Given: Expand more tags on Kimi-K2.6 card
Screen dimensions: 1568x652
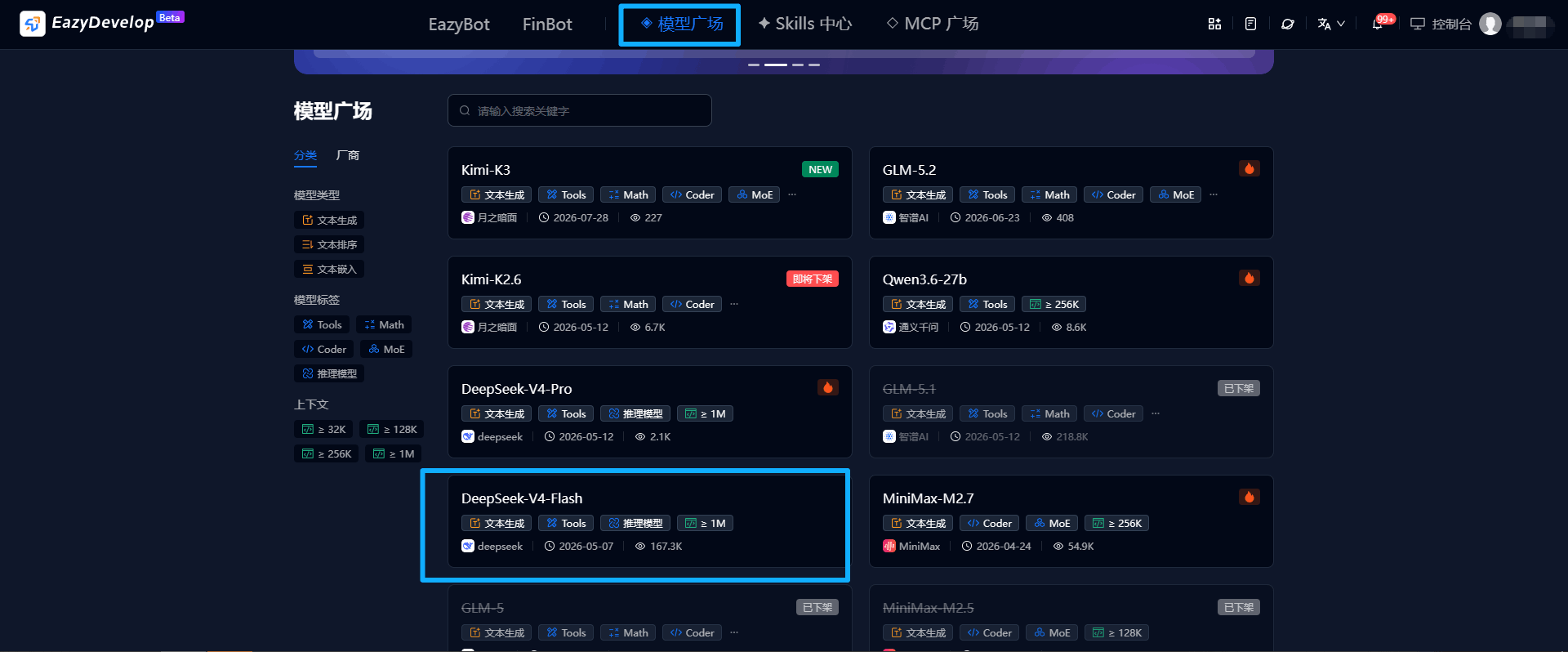Looking at the screenshot, I should point(734,304).
